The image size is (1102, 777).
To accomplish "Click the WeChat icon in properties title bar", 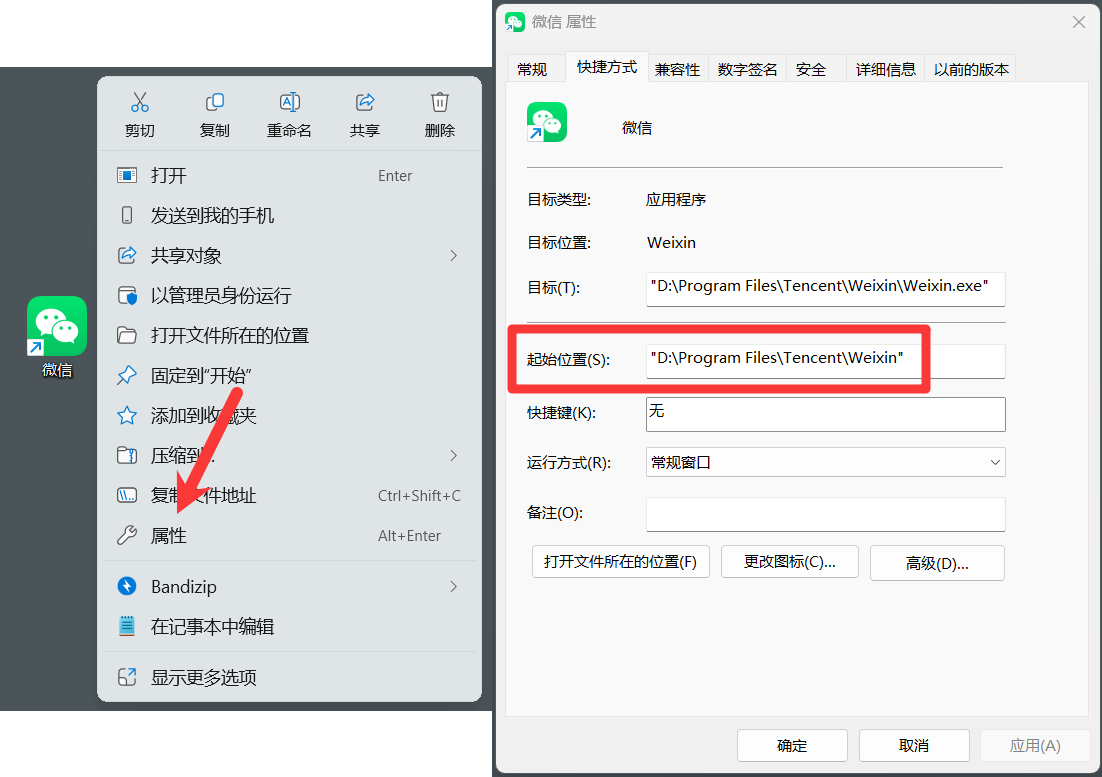I will point(515,22).
